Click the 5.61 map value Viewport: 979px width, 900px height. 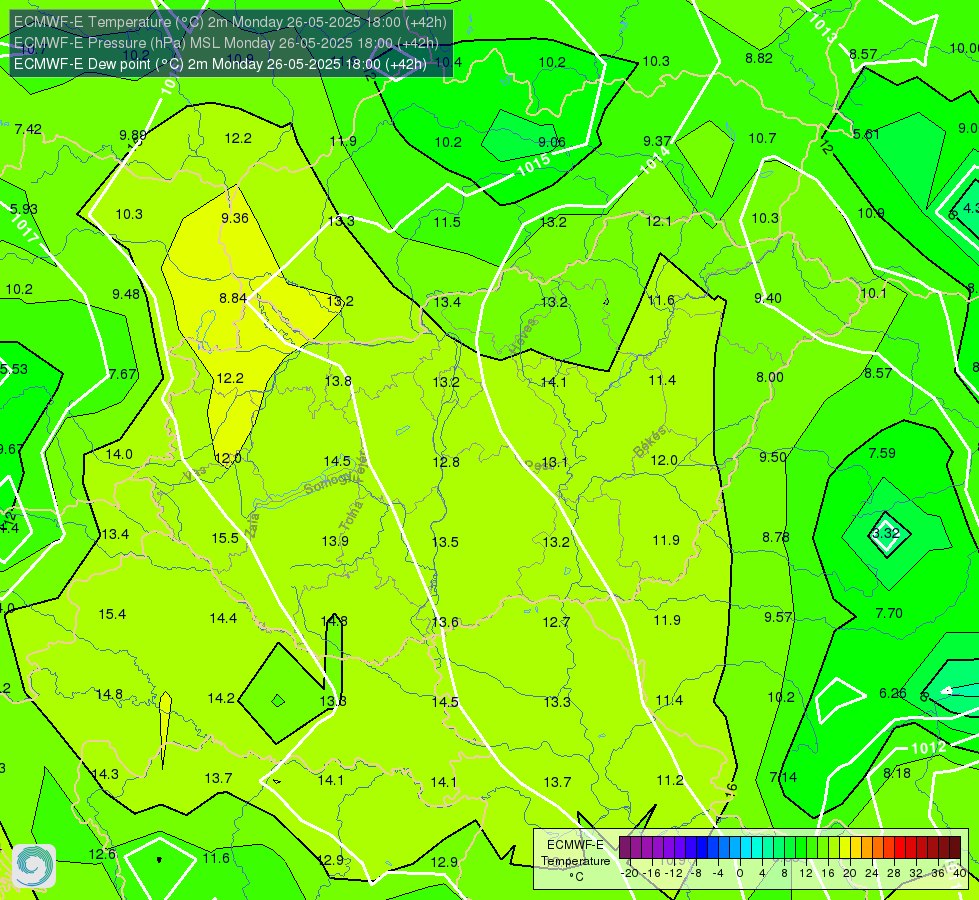pyautogui.click(x=866, y=134)
